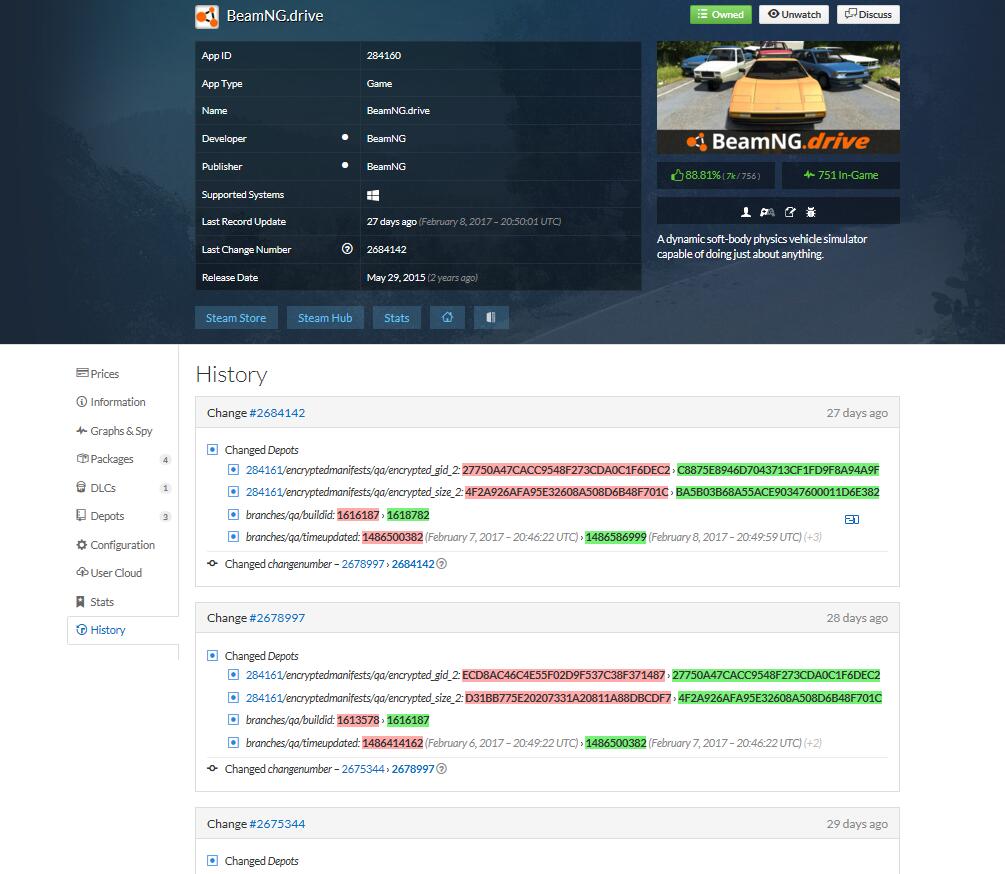The height and width of the screenshot is (874, 1005).
Task: Click the Discuss button
Action: pos(868,15)
